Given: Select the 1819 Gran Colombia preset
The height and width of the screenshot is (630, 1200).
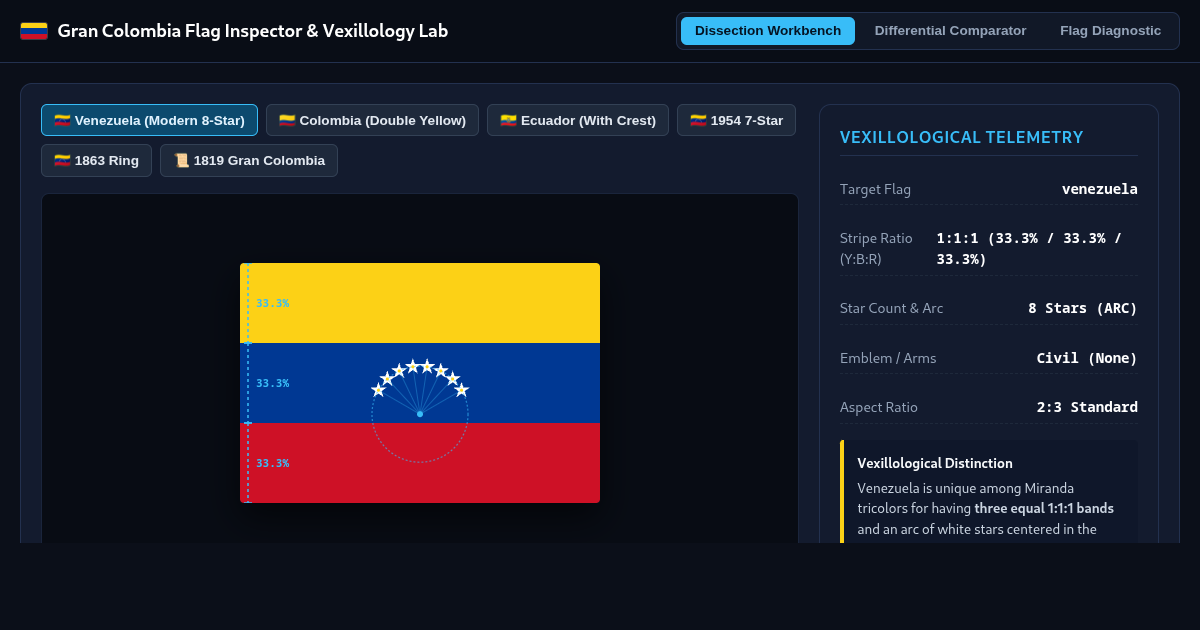Looking at the screenshot, I should 249,160.
